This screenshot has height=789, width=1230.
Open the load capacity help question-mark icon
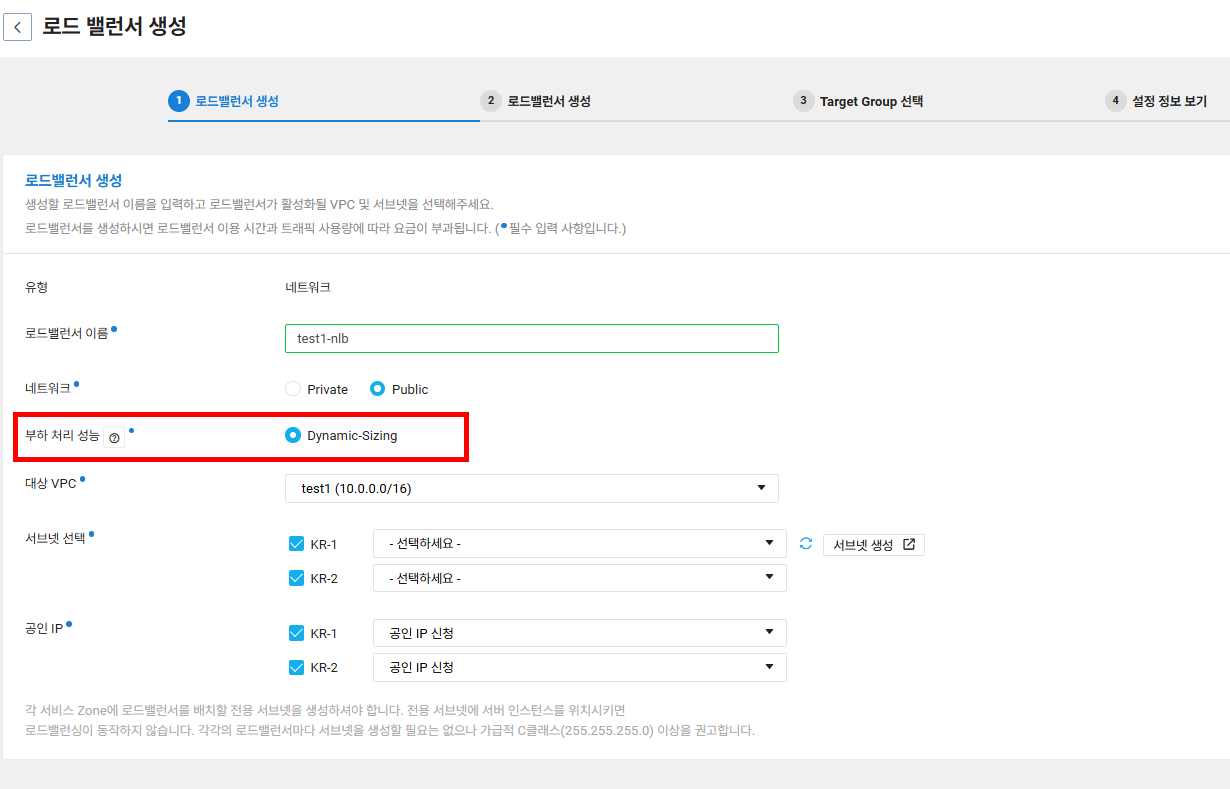click(114, 437)
